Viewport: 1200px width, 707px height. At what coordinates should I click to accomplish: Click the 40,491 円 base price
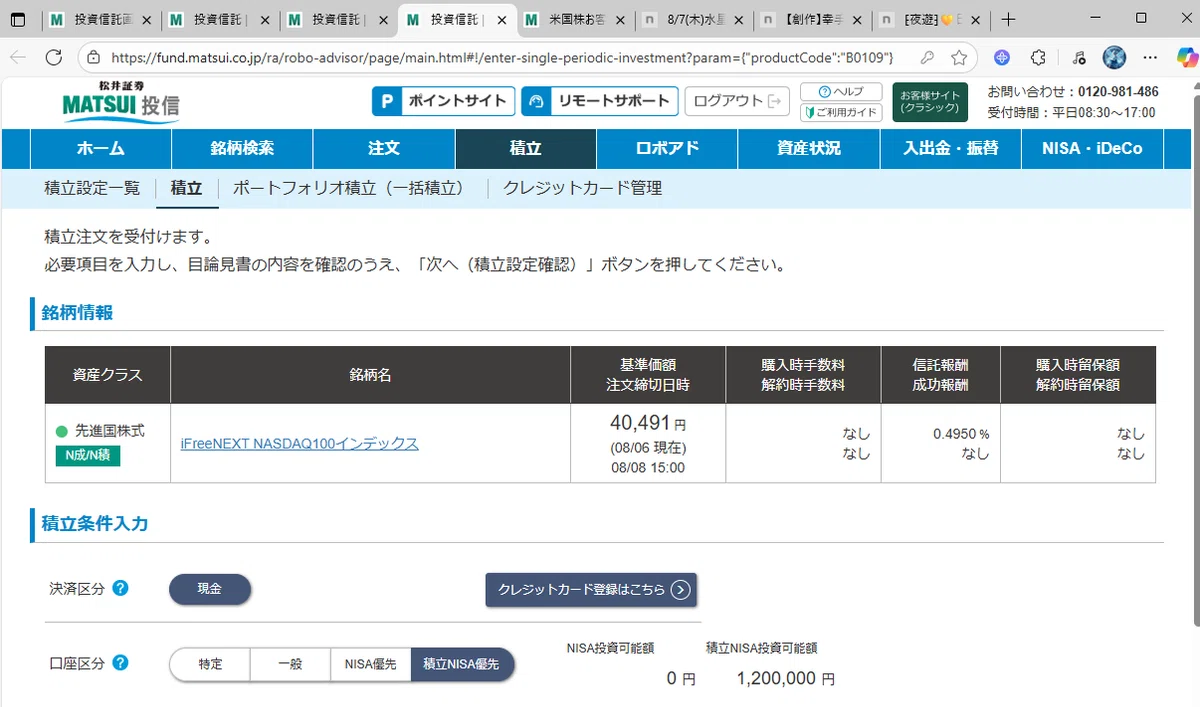[x=648, y=424]
